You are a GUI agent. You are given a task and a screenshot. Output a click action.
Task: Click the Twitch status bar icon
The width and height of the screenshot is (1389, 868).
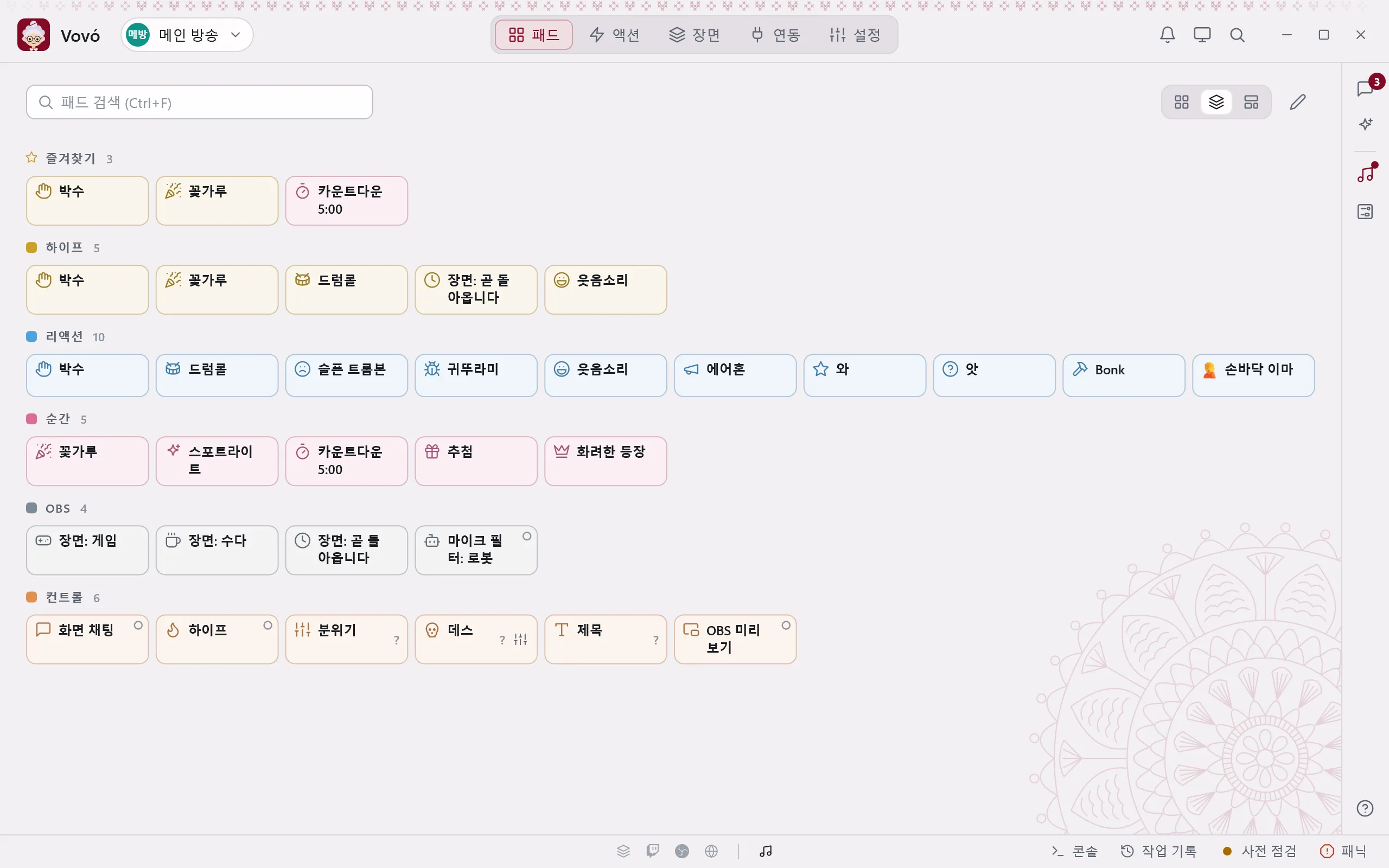tap(653, 851)
